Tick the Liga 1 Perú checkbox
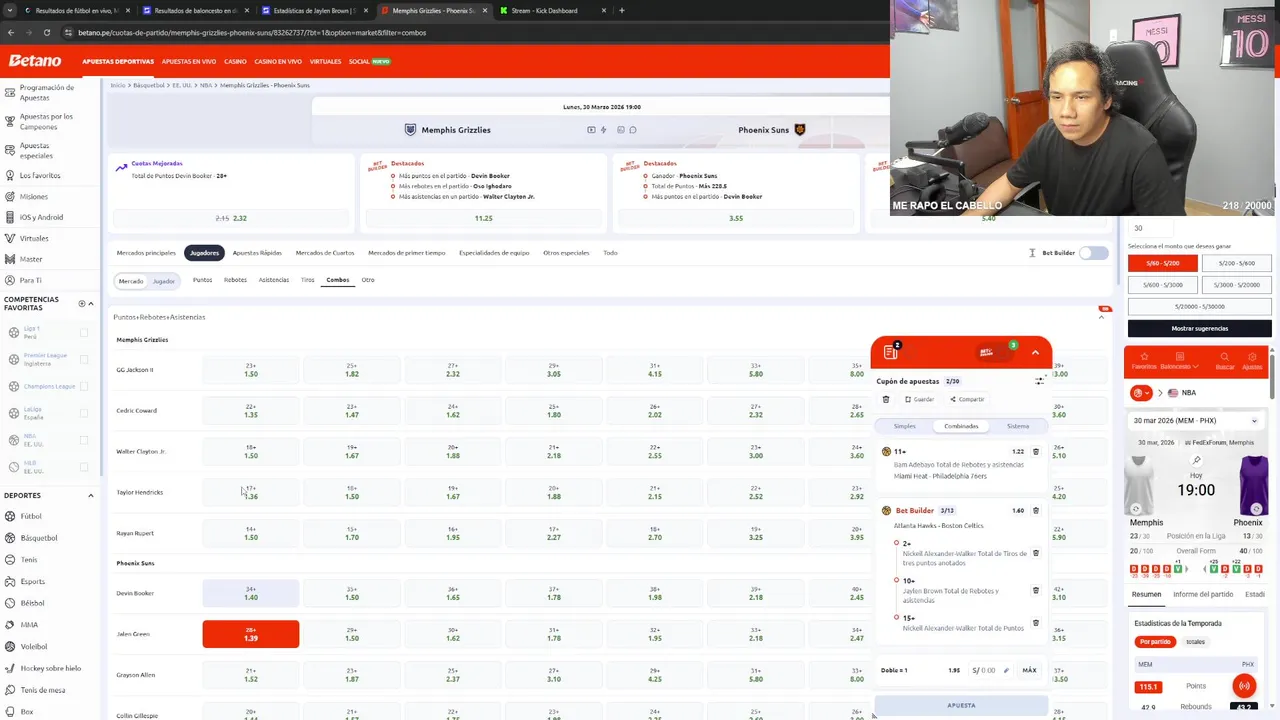This screenshot has height=720, width=1280. click(x=84, y=333)
